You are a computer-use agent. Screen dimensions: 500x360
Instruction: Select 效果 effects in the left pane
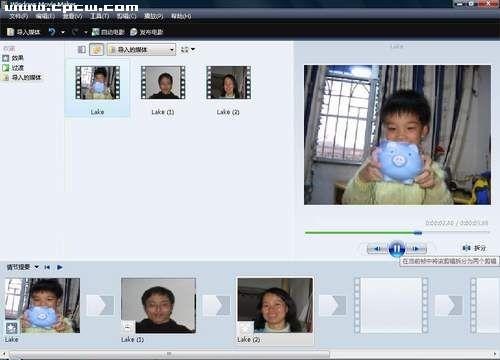[x=13, y=58]
